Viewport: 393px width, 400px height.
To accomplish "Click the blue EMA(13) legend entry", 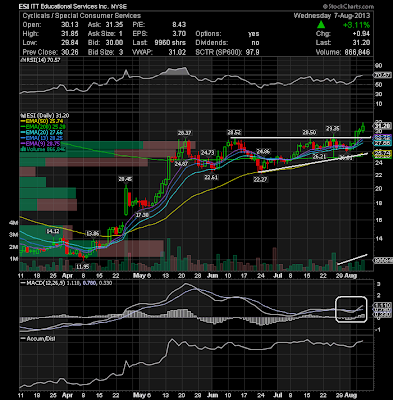I will 43,138.
